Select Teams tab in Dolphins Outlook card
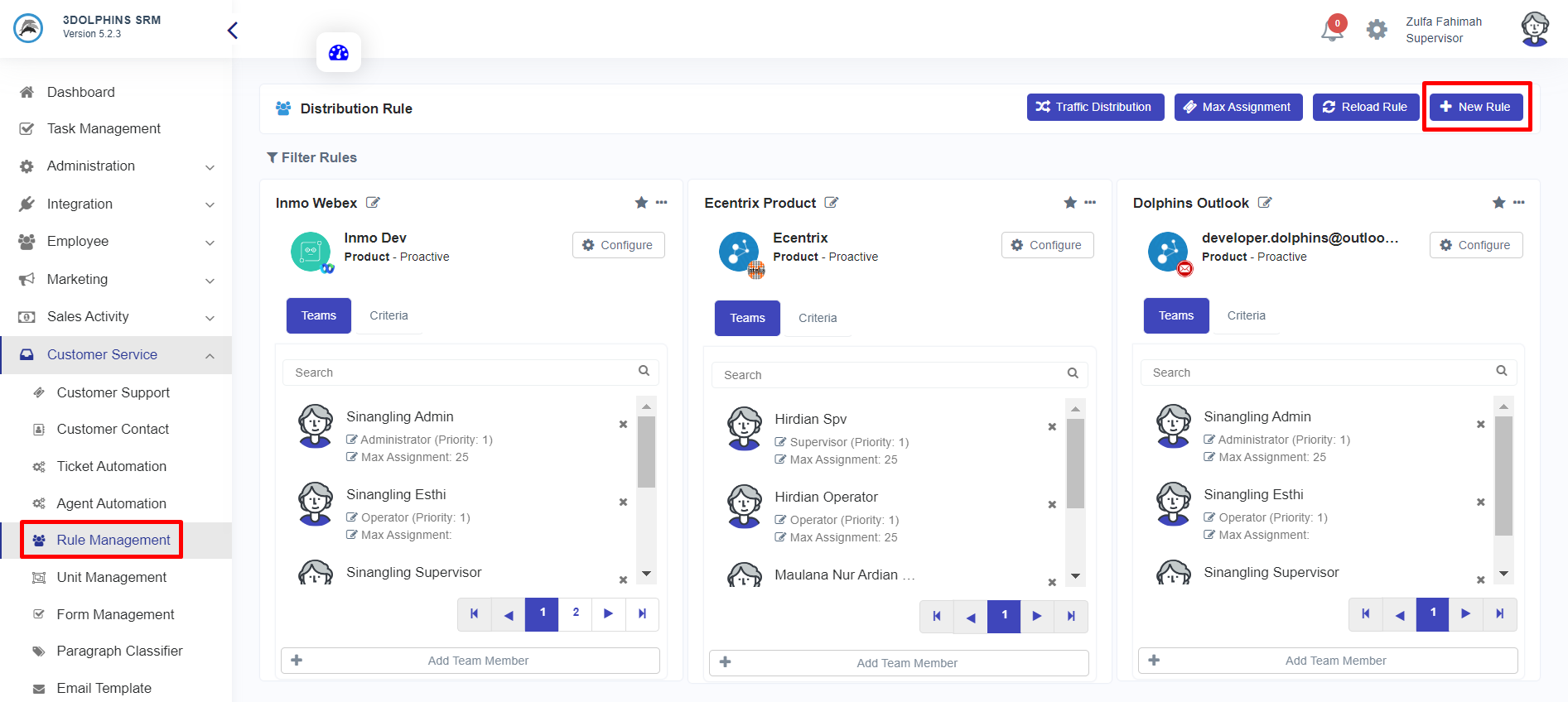This screenshot has width=1568, height=702. click(1176, 316)
